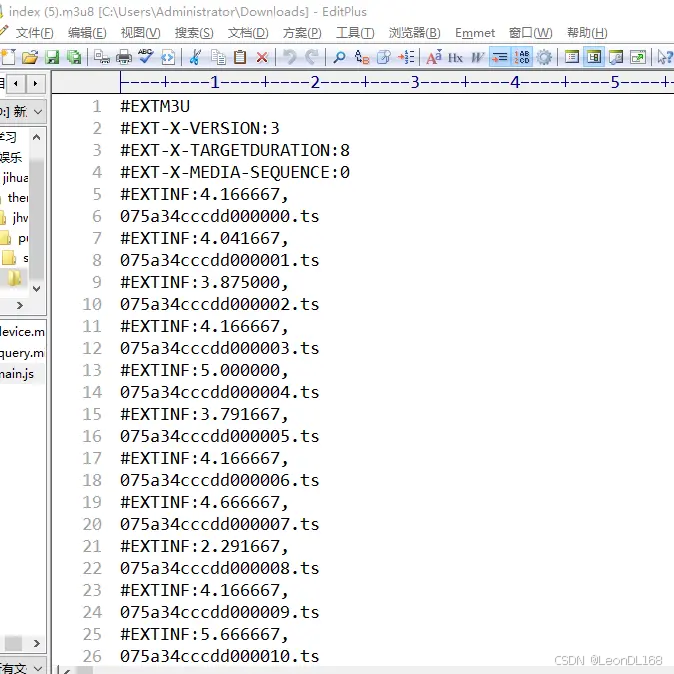Click the 075a34cccdd000004.ts line
This screenshot has width=674, height=674.
point(219,392)
